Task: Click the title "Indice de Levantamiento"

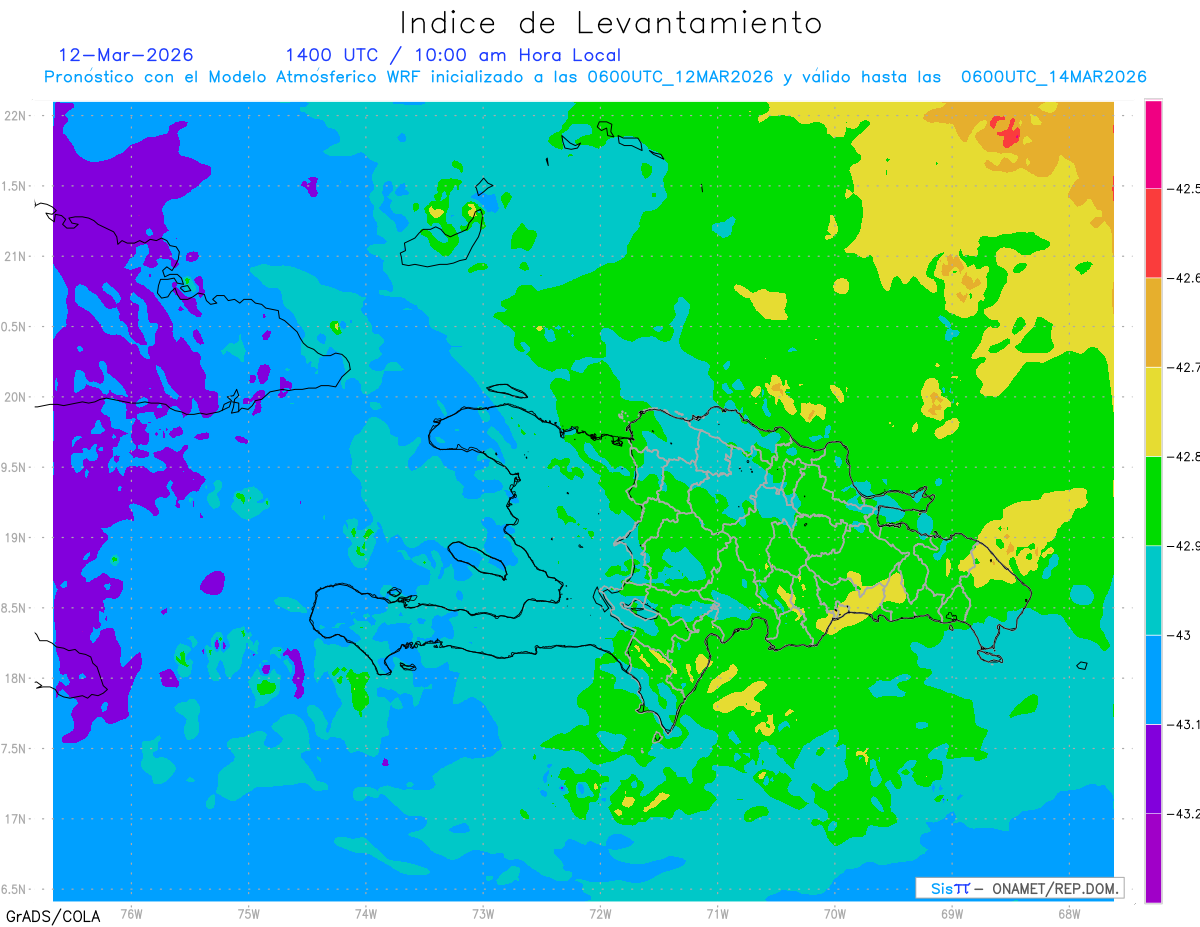Action: pos(610,23)
